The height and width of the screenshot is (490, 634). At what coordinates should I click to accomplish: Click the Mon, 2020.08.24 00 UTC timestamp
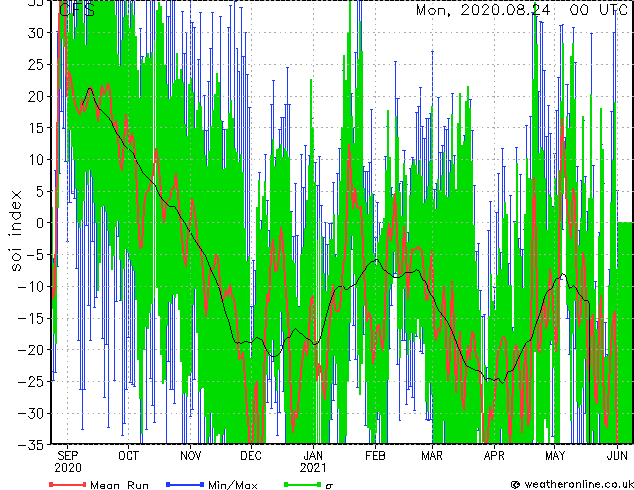522,10
